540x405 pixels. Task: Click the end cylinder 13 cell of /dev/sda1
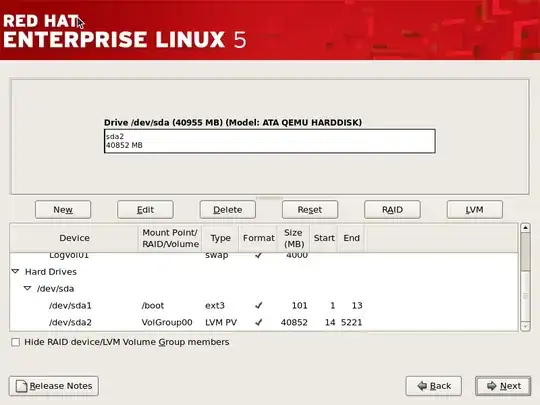tap(357, 305)
